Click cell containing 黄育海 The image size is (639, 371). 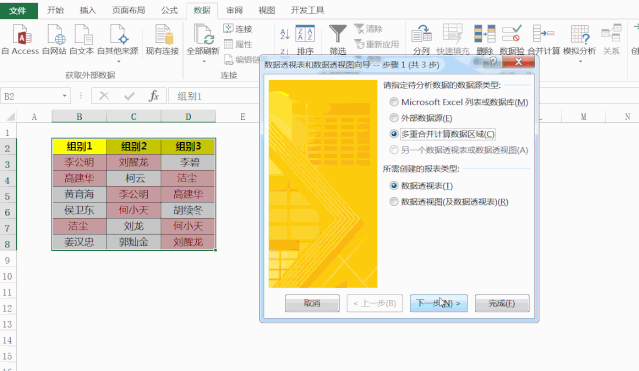79,194
